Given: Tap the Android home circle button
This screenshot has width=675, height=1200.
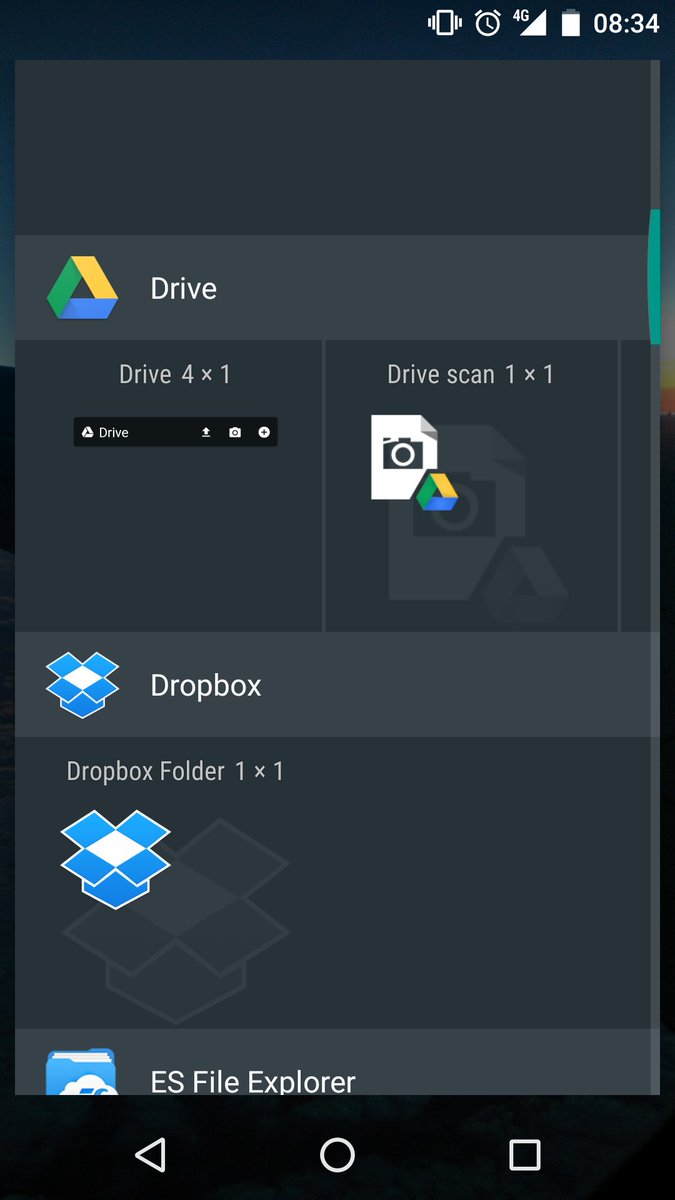Looking at the screenshot, I should coord(337,1155).
